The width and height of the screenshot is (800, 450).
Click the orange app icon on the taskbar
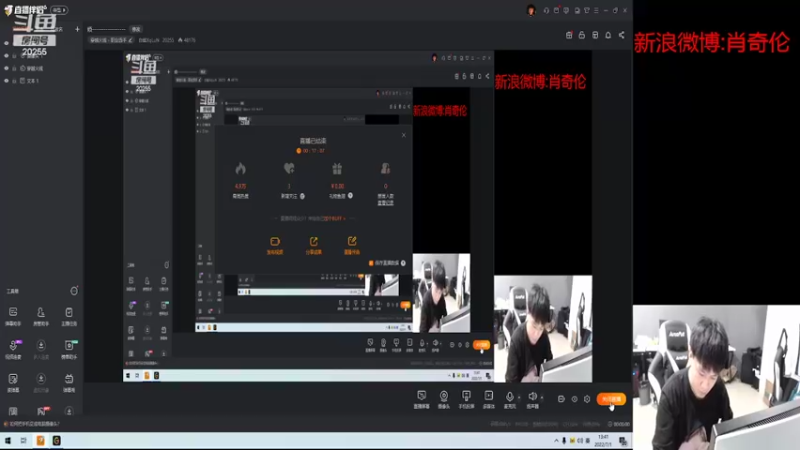pyautogui.click(x=40, y=440)
